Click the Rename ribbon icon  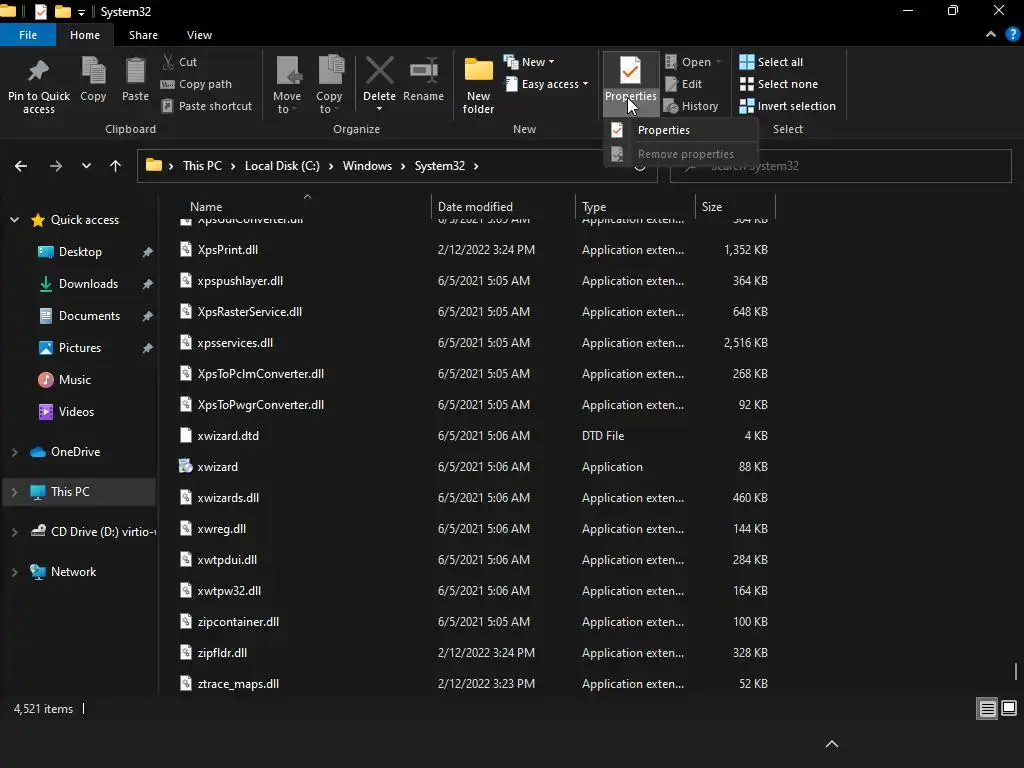(423, 71)
